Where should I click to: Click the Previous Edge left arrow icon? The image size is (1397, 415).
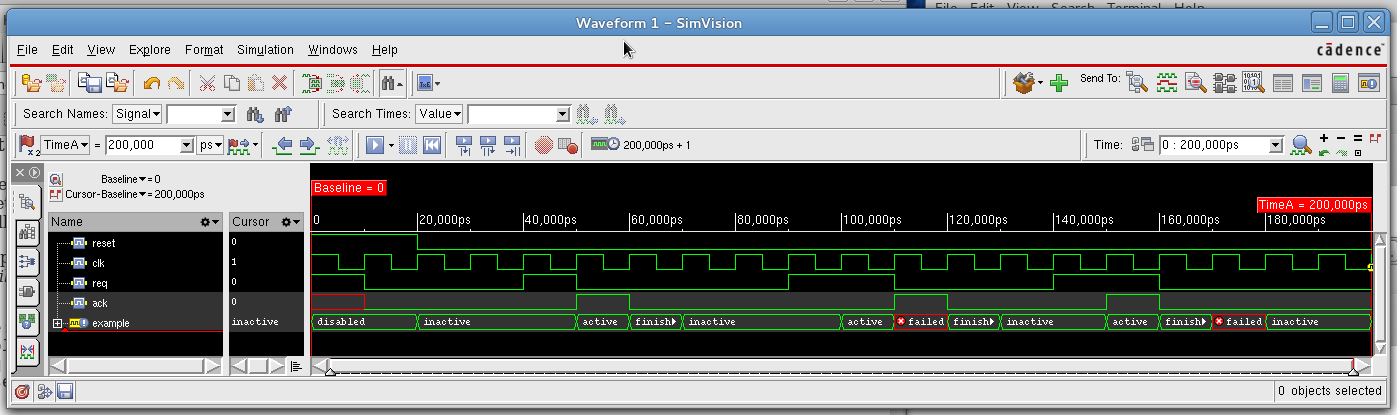point(283,145)
